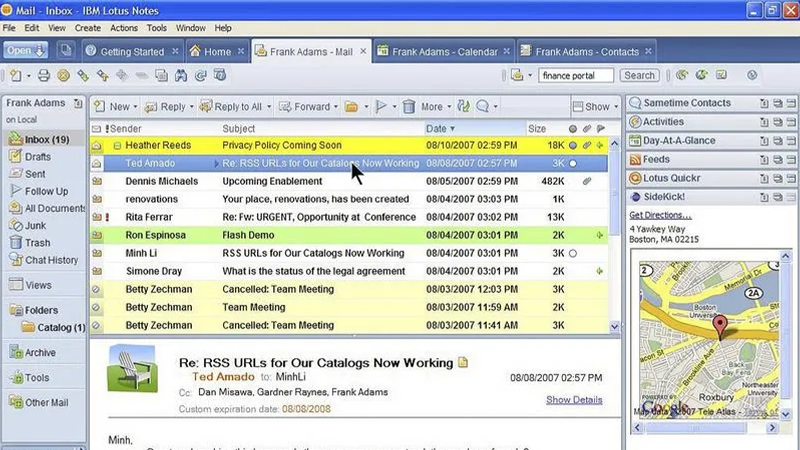Open the New dropdown arrow
The width and height of the screenshot is (800, 450).
(x=135, y=107)
